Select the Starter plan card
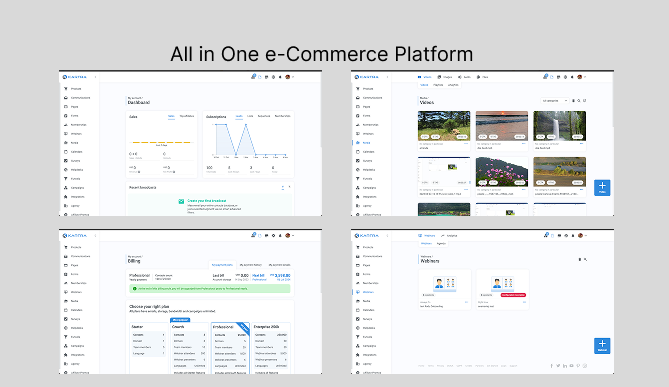 [x=148, y=348]
